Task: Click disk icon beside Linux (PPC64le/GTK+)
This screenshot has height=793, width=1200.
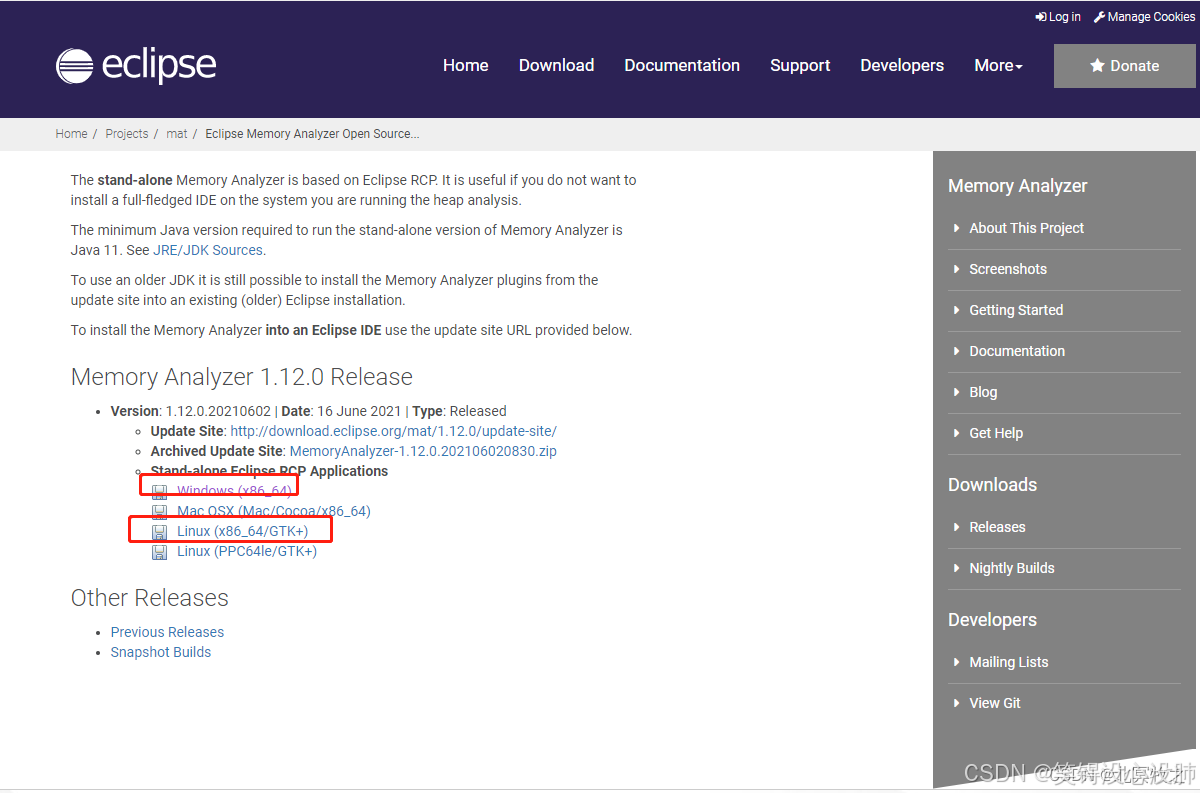Action: pyautogui.click(x=160, y=551)
